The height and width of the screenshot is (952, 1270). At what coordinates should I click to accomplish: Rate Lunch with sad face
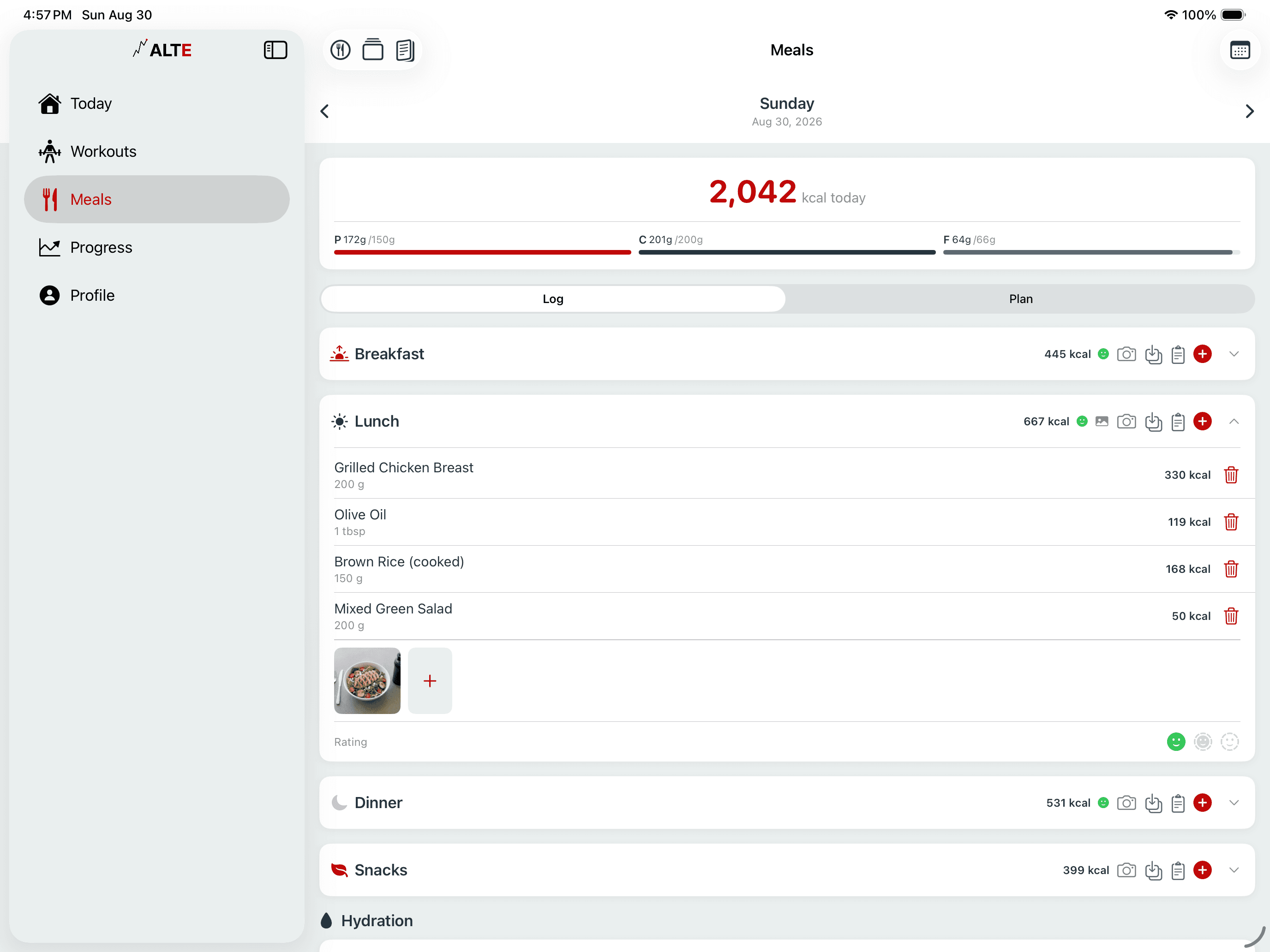point(1230,742)
